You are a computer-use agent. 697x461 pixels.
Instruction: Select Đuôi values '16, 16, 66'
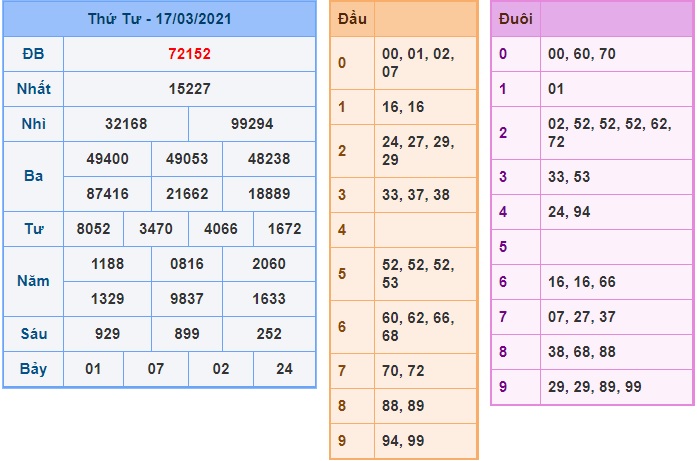(582, 282)
